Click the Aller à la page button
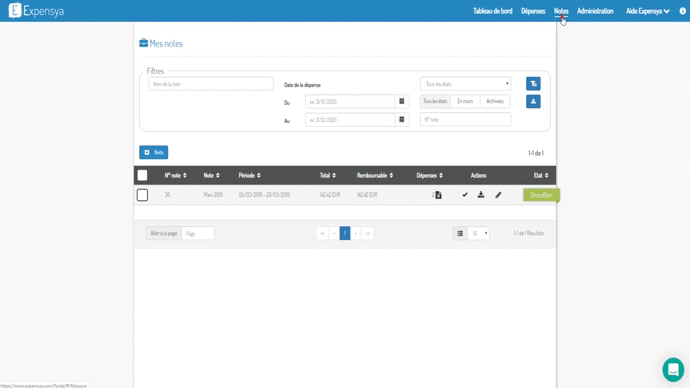Viewport: 690px width, 388px height. coord(164,233)
